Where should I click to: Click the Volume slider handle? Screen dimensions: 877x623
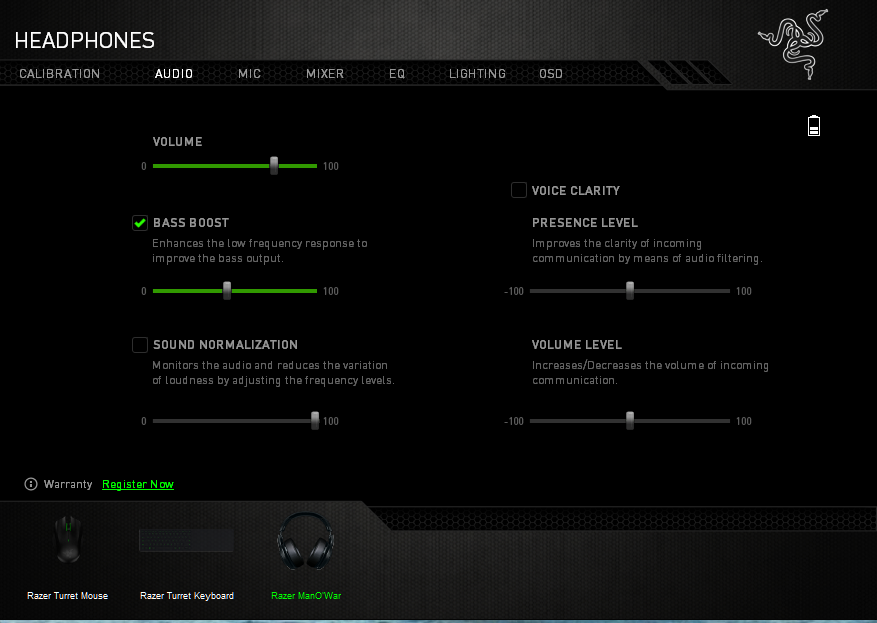pyautogui.click(x=274, y=166)
